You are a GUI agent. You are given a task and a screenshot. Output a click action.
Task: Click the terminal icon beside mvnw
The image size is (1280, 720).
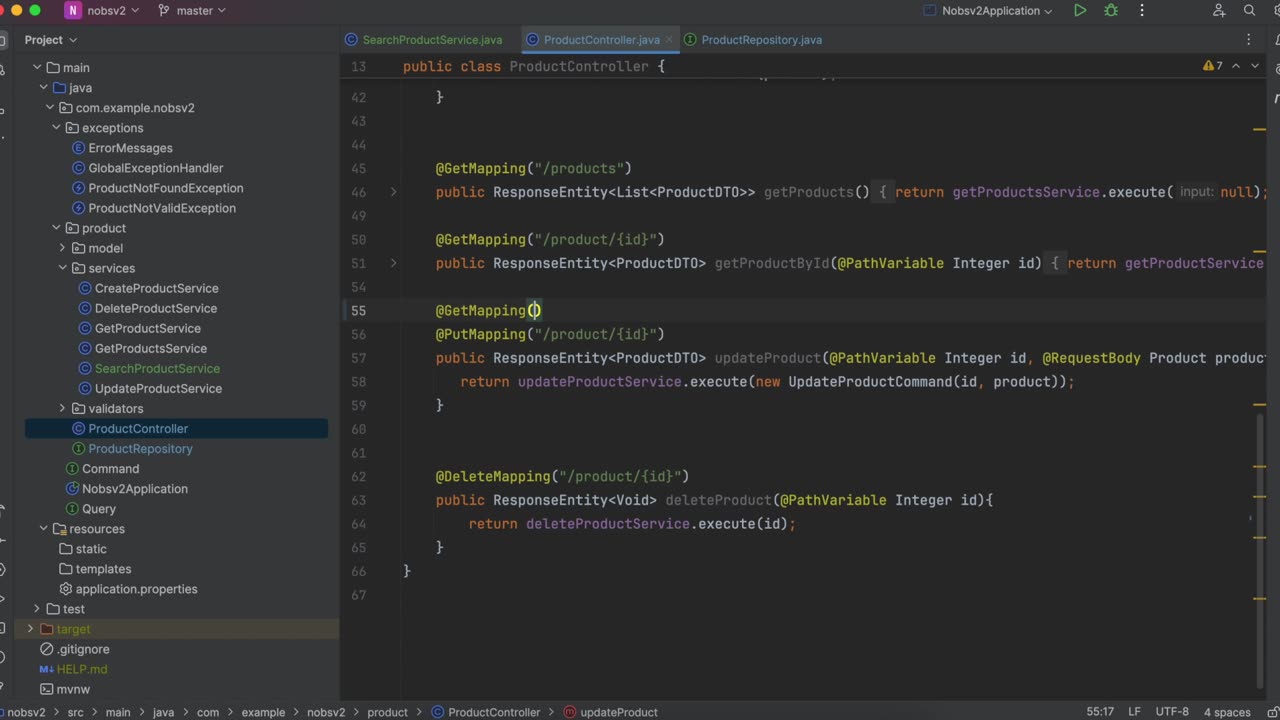(47, 689)
